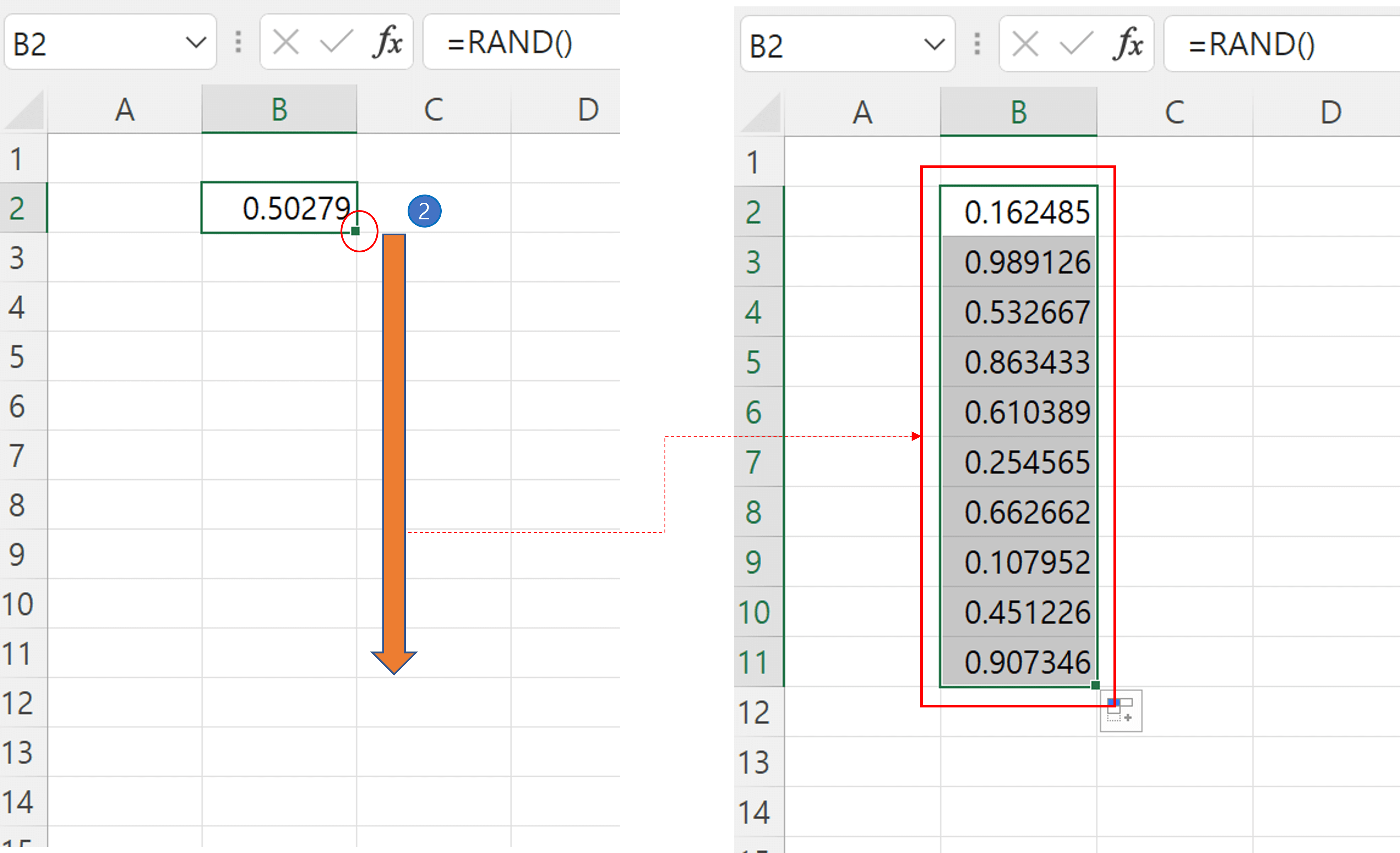Select row 11 header in right sheet
Viewport: 1400px width, 853px height.
tap(759, 662)
